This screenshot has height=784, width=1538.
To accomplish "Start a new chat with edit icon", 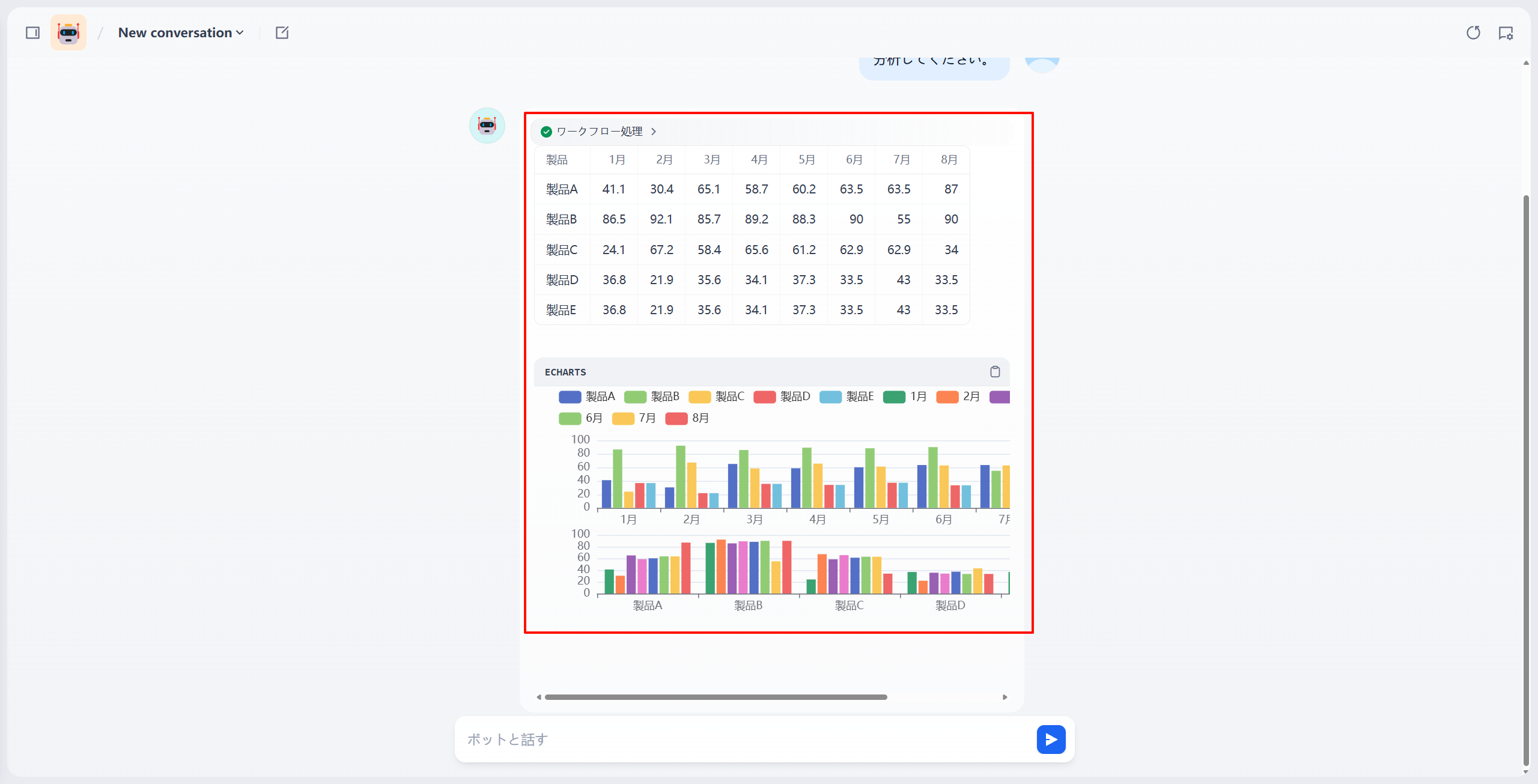I will tap(282, 32).
